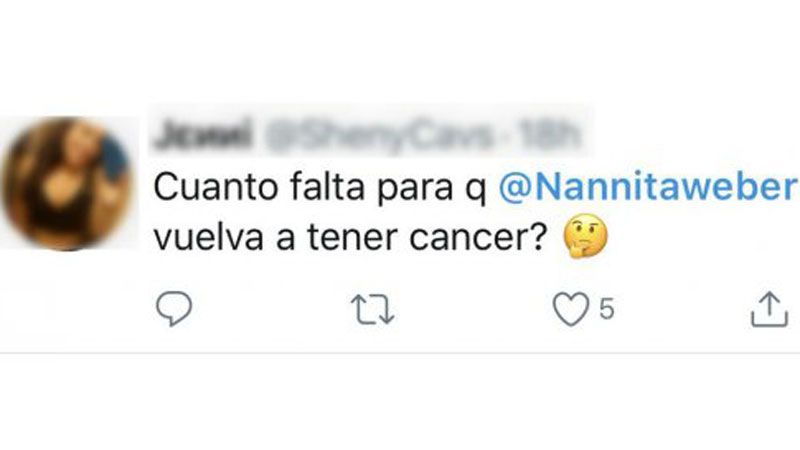
Task: Click the grey divider line below tweet
Action: 400,353
